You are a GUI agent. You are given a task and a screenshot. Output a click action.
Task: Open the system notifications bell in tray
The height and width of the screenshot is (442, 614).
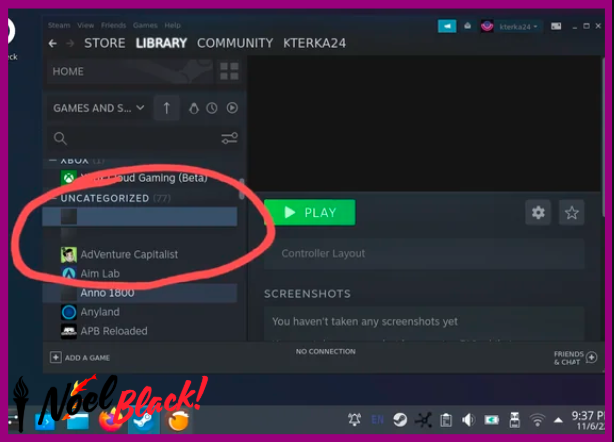354,420
